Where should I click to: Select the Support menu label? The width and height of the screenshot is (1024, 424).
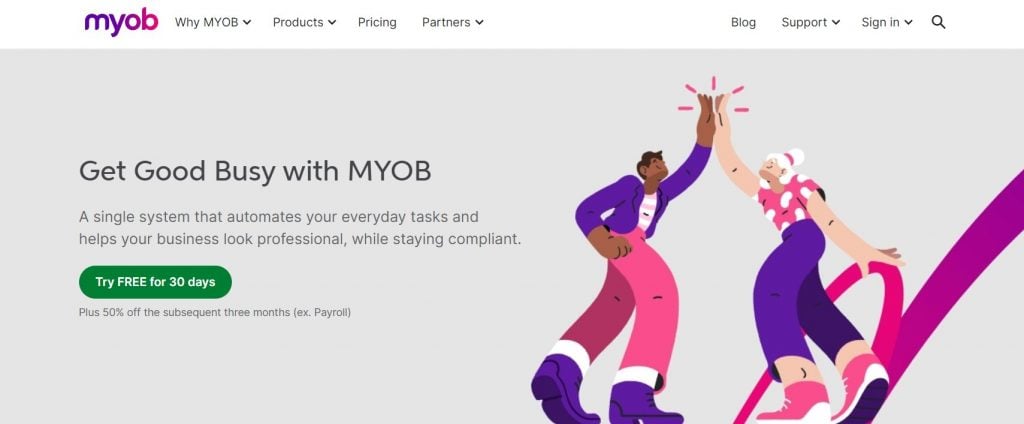(x=804, y=22)
